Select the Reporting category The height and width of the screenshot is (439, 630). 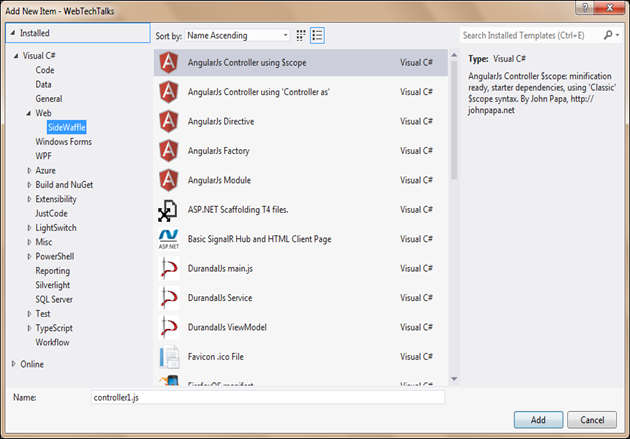(x=53, y=271)
